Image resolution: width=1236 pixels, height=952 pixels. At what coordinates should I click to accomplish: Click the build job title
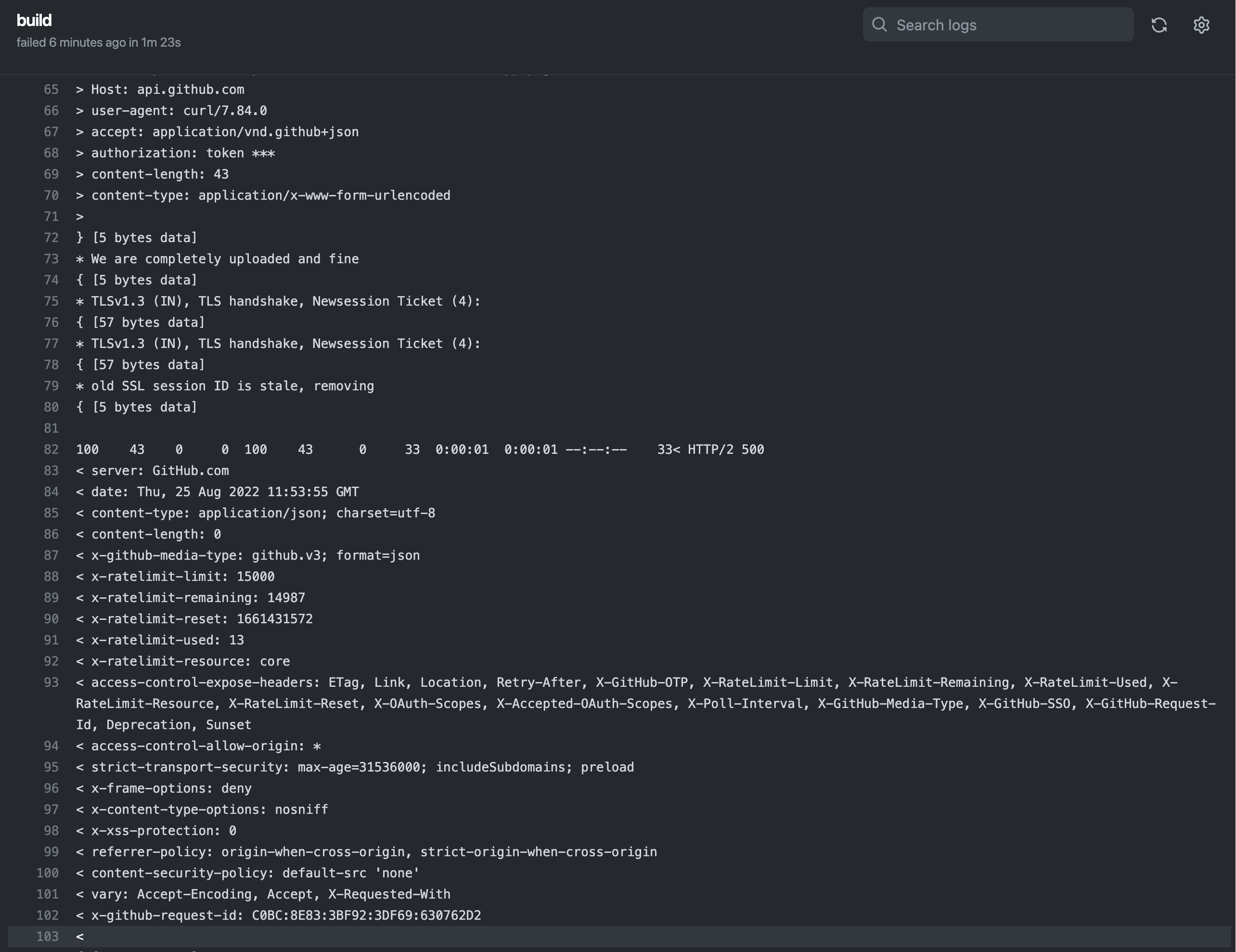(x=34, y=20)
